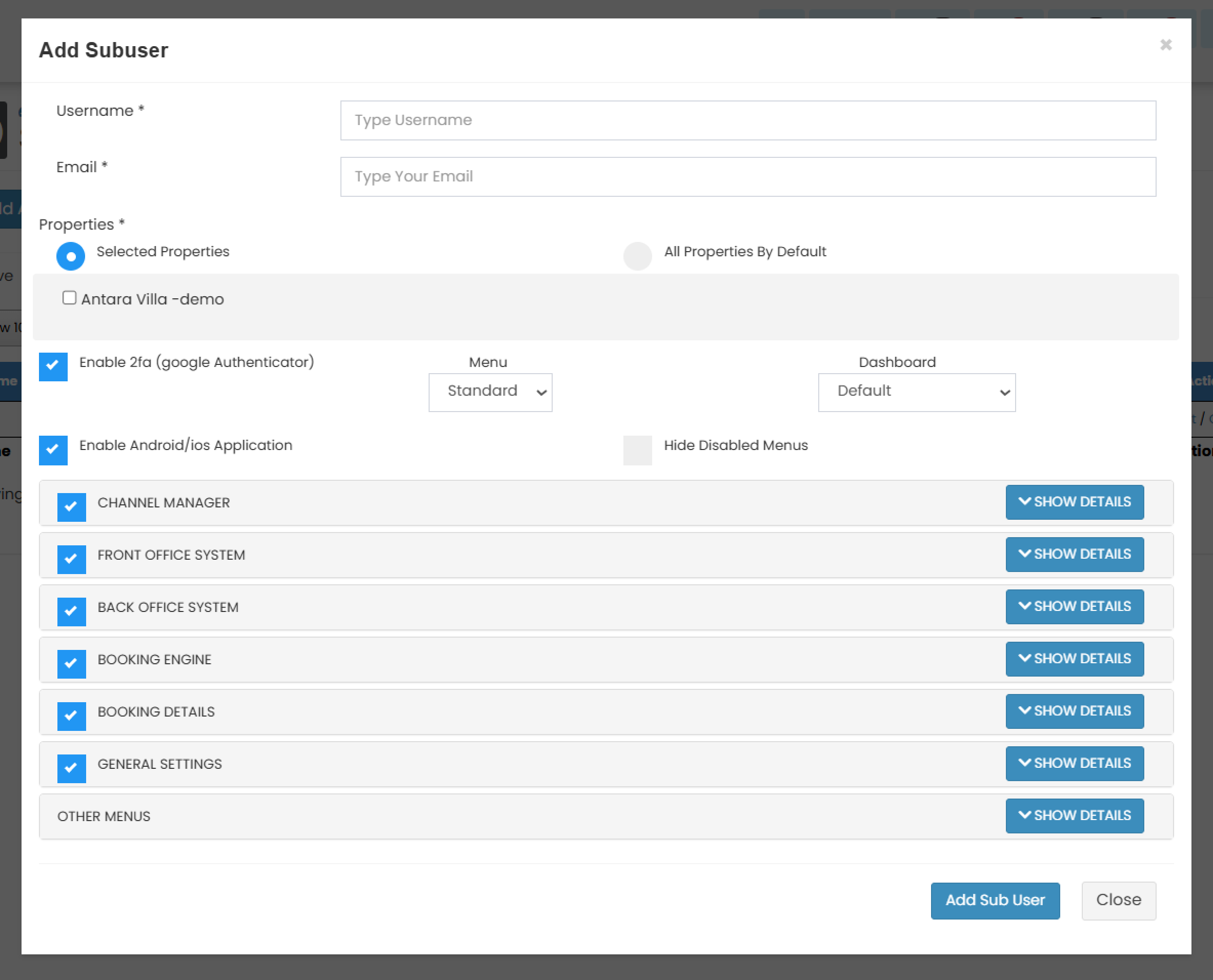Uncheck the Channel Manager checkbox
The width and height of the screenshot is (1213, 980).
[71, 506]
